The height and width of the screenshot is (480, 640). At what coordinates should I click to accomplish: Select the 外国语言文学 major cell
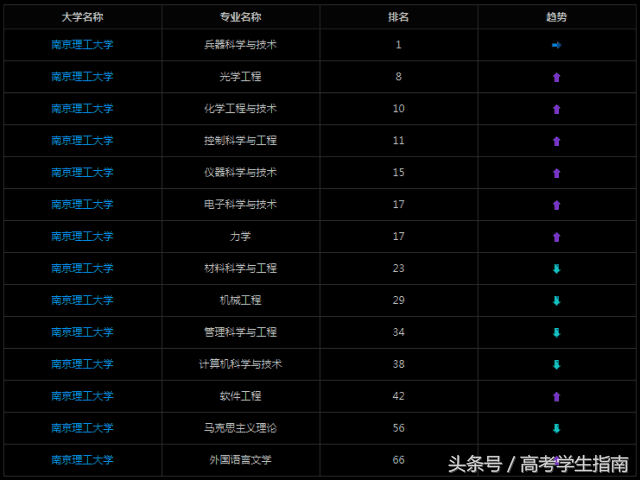[x=240, y=460]
